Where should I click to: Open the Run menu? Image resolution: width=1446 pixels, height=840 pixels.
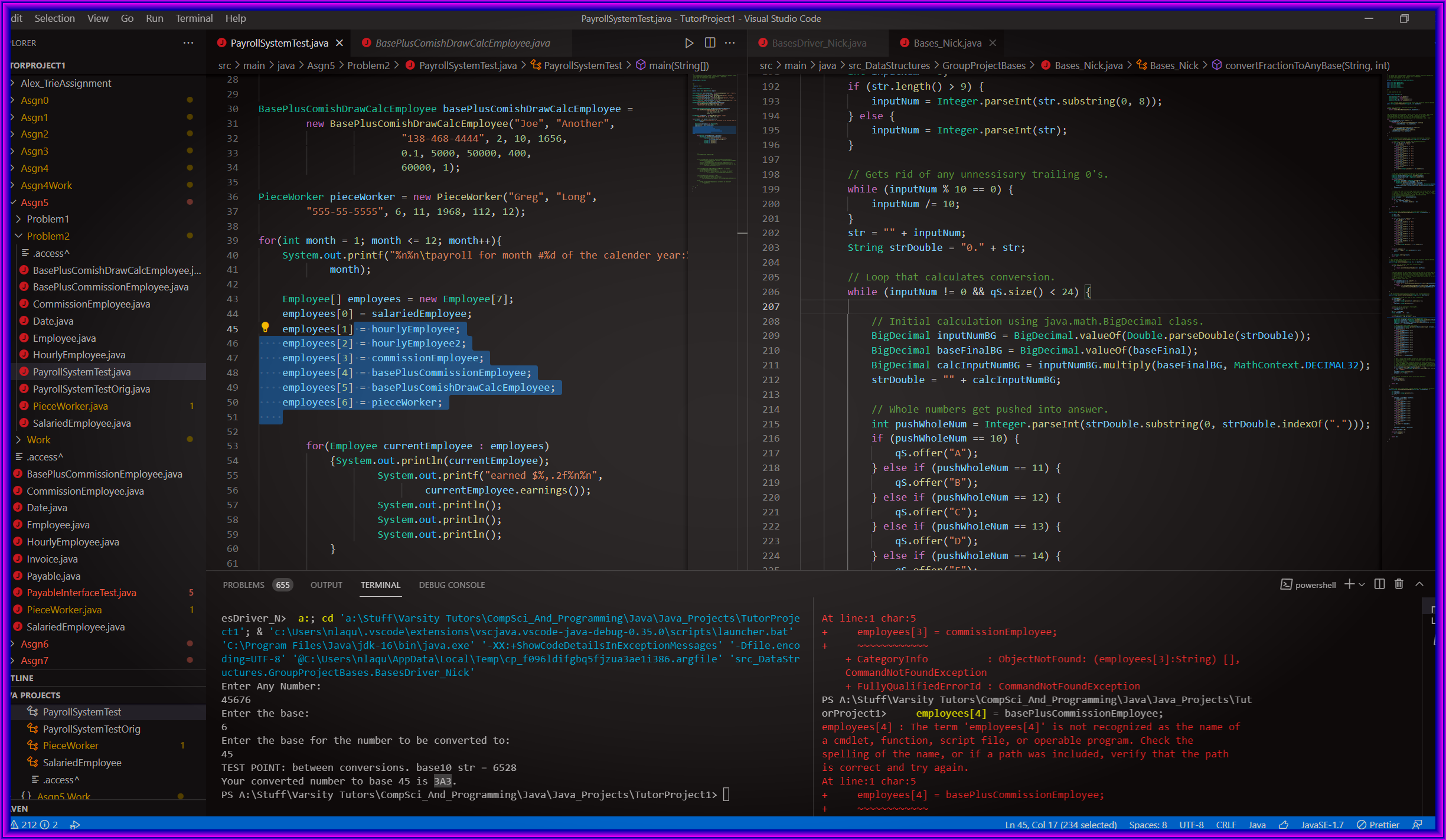[155, 18]
